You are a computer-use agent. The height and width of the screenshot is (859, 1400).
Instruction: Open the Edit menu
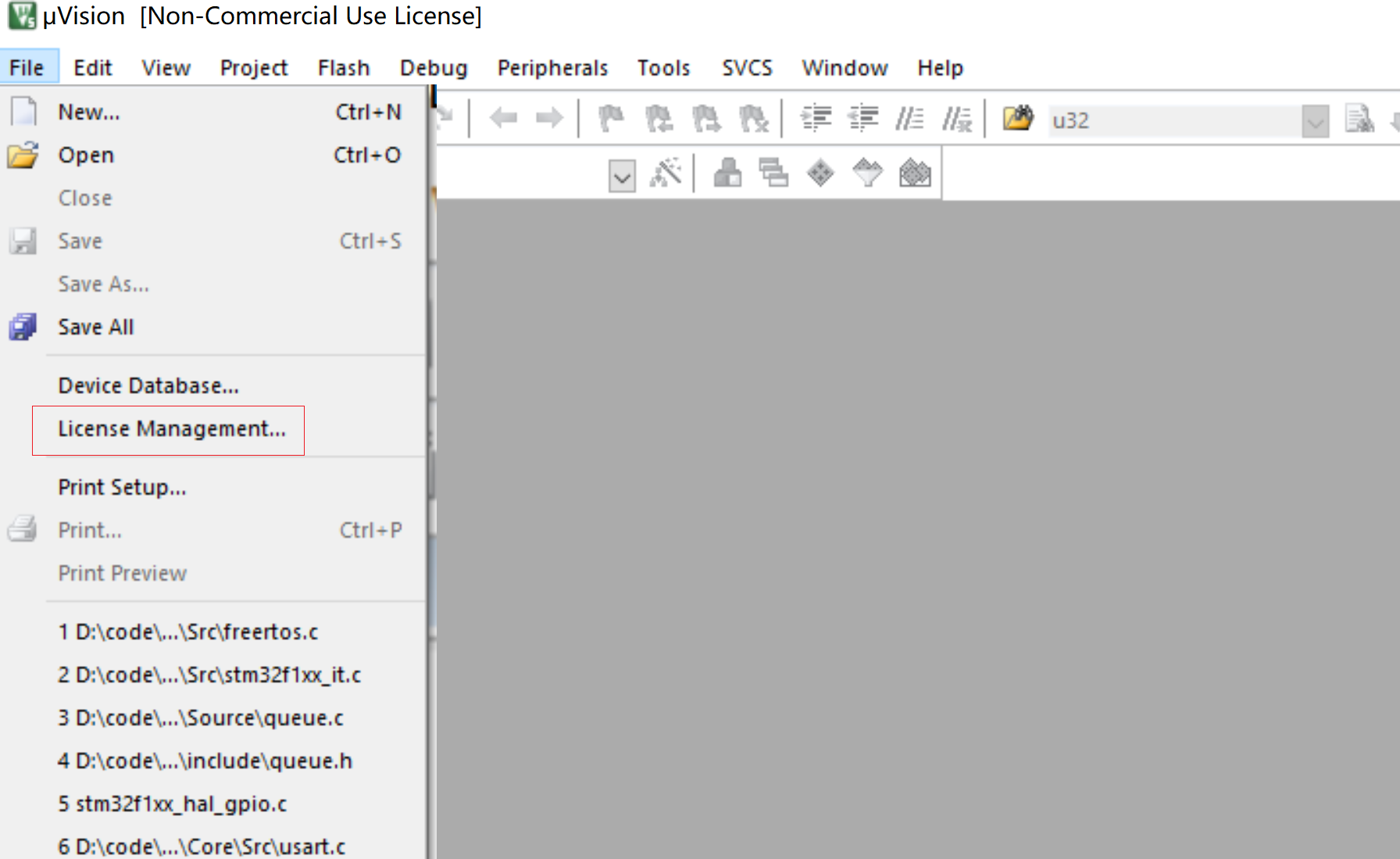click(93, 68)
